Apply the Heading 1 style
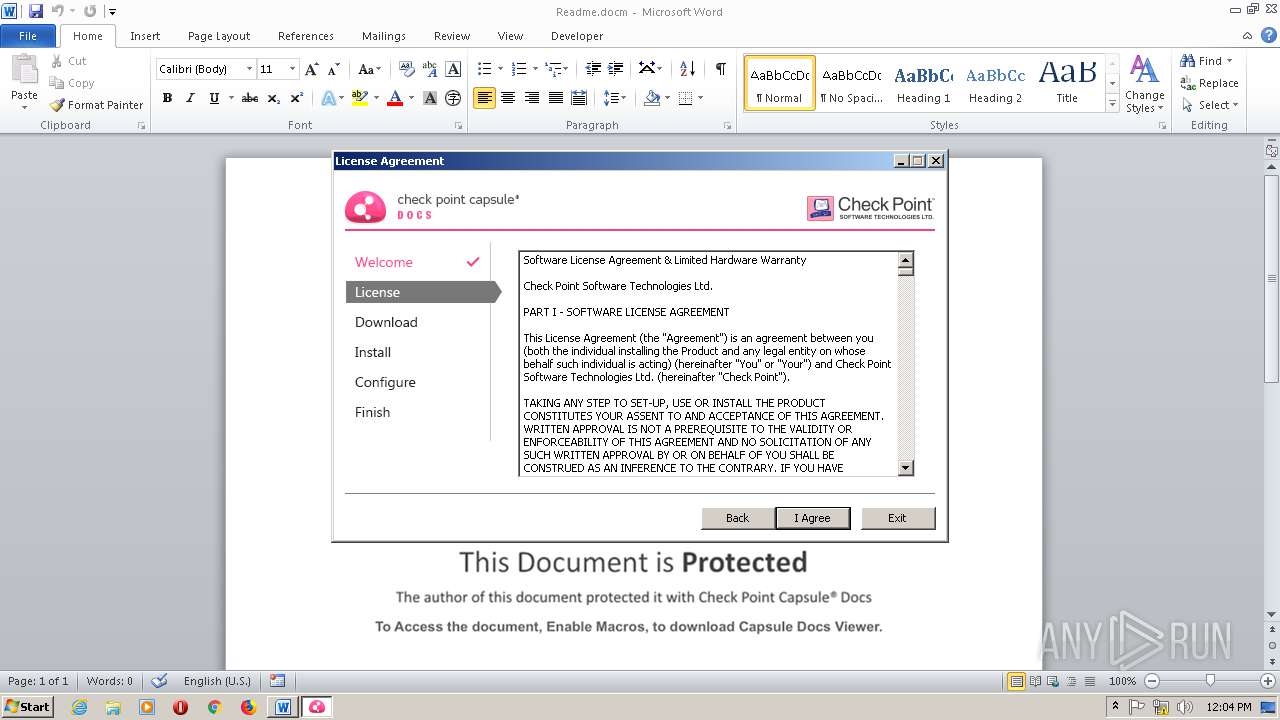The image size is (1280, 720). pyautogui.click(x=923, y=83)
